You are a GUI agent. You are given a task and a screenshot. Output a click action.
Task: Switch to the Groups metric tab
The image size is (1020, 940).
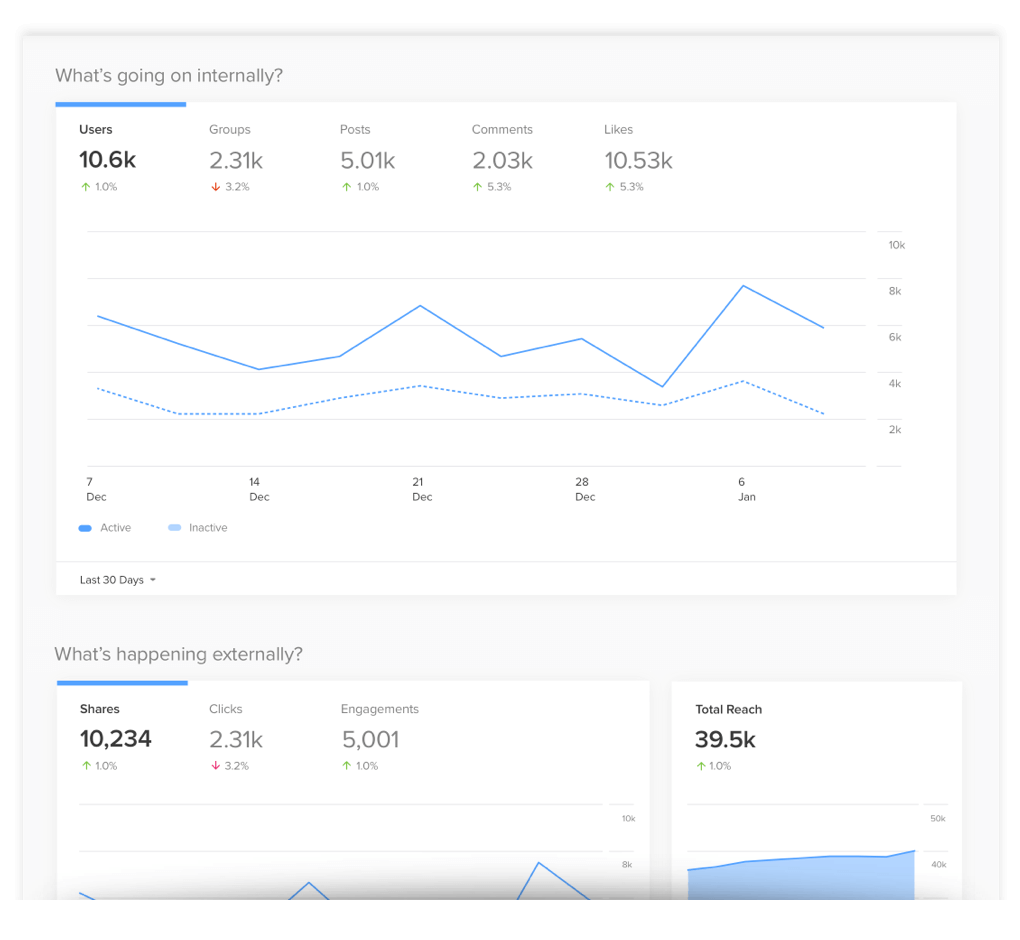tap(235, 158)
